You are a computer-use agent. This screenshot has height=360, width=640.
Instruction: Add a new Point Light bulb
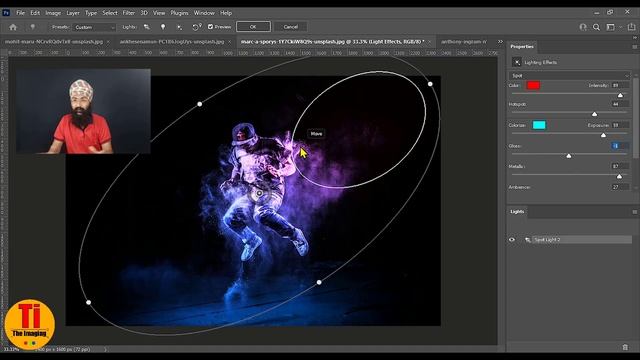click(x=163, y=27)
